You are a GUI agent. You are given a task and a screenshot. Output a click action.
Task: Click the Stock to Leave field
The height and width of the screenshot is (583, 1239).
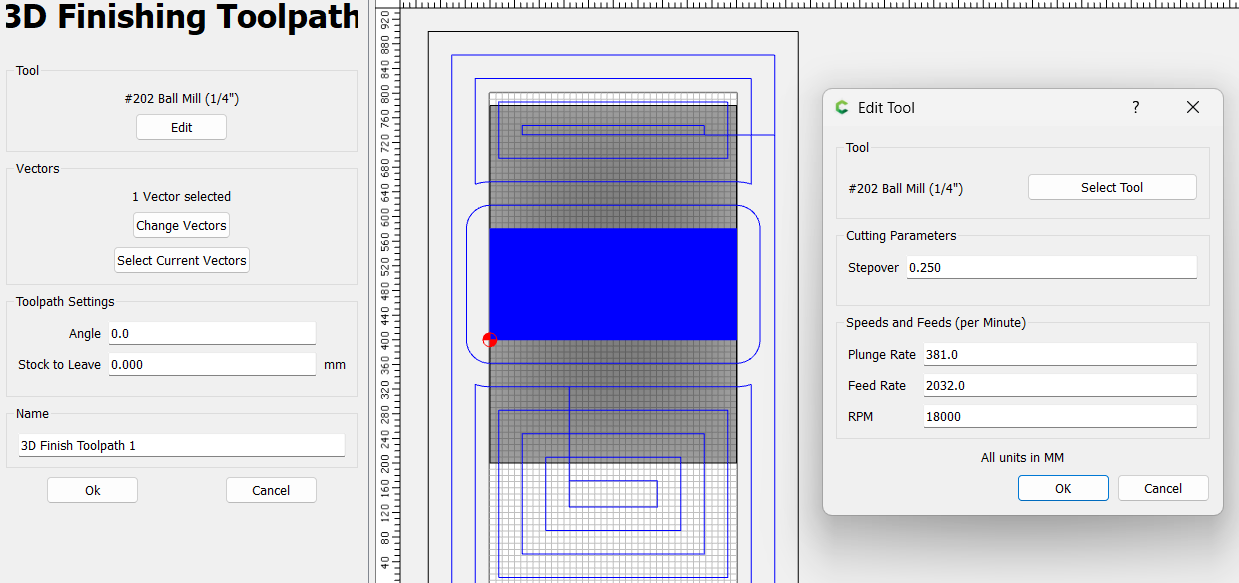(x=212, y=364)
